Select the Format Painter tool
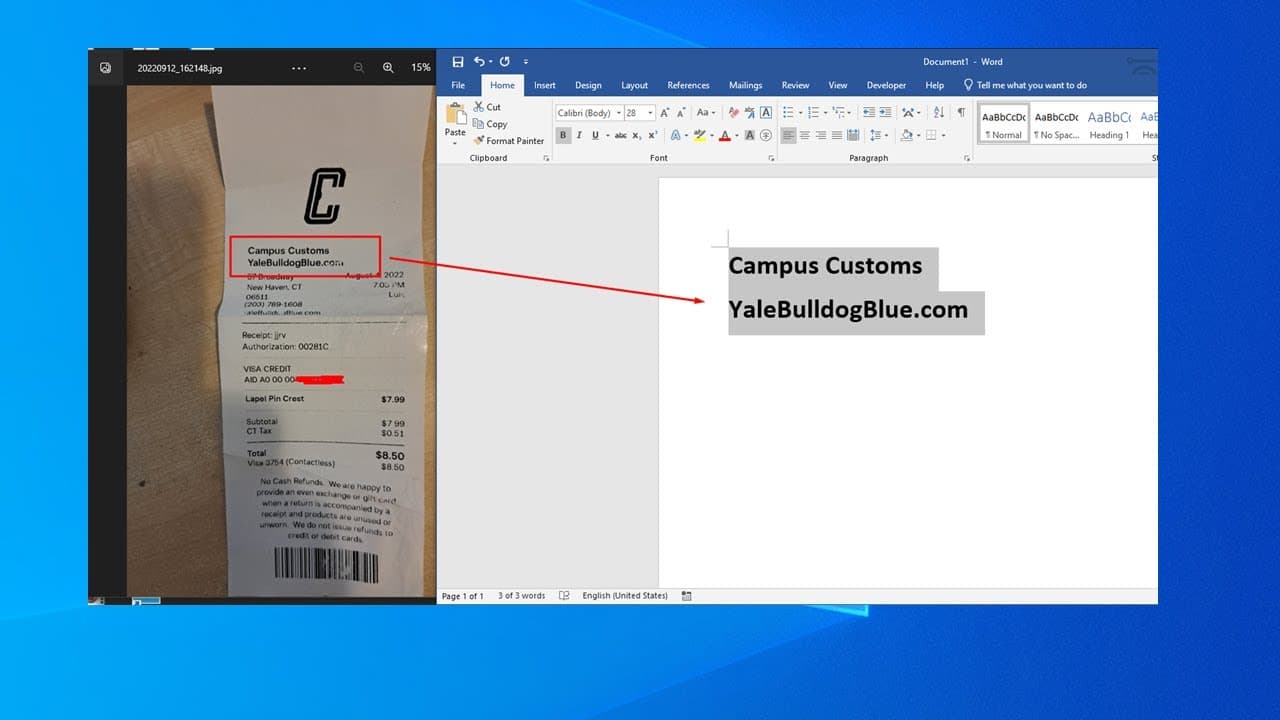This screenshot has height=720, width=1280. point(508,141)
